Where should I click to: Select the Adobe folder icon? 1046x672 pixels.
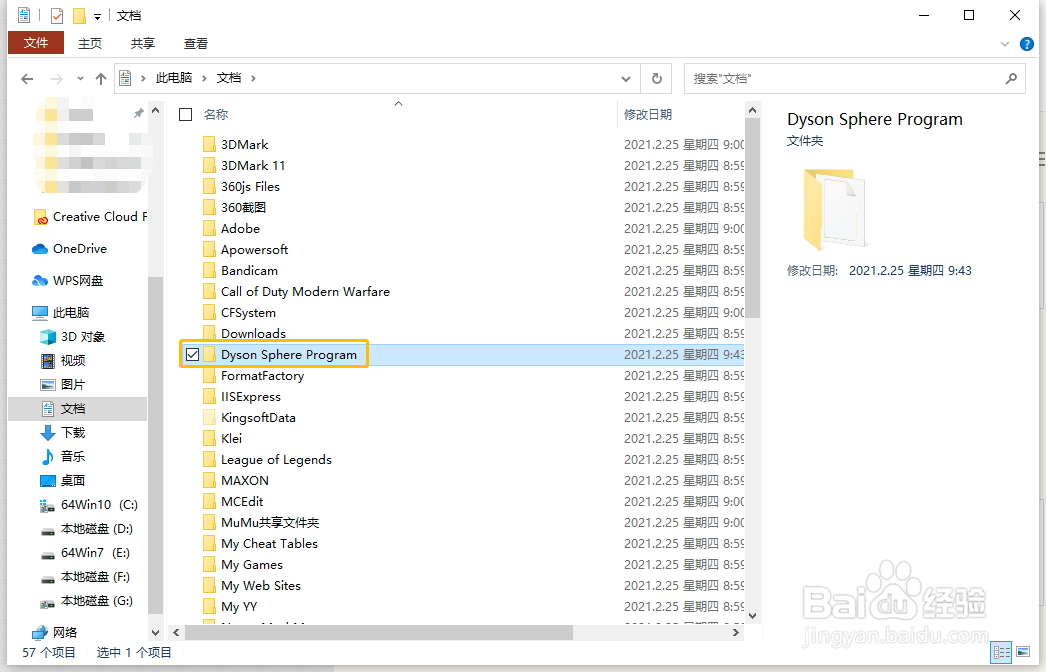[x=209, y=229]
